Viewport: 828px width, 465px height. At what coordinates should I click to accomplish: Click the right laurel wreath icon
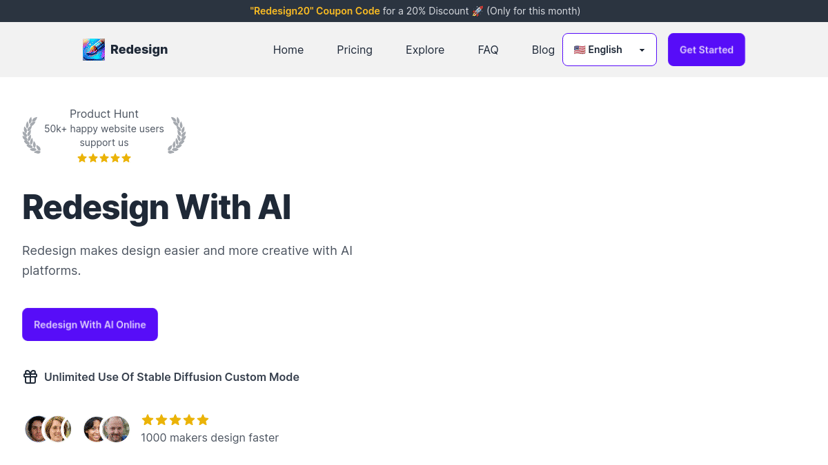point(177,135)
